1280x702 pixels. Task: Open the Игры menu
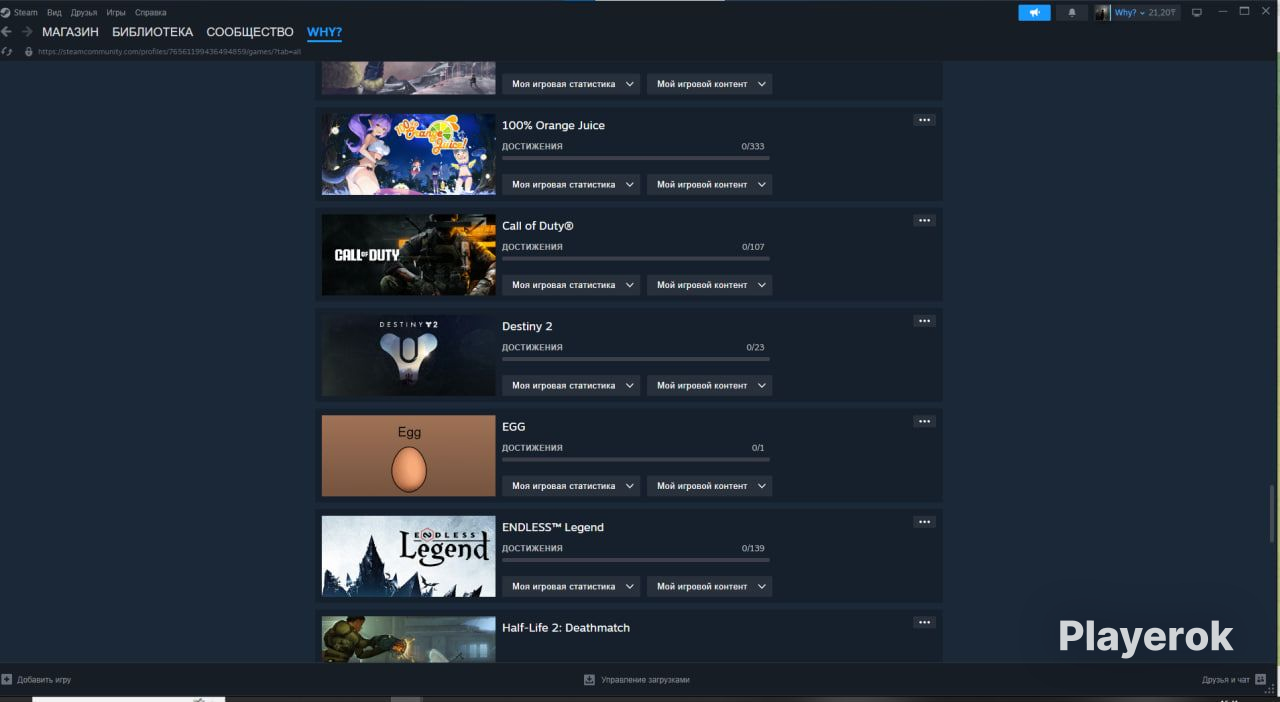point(116,12)
